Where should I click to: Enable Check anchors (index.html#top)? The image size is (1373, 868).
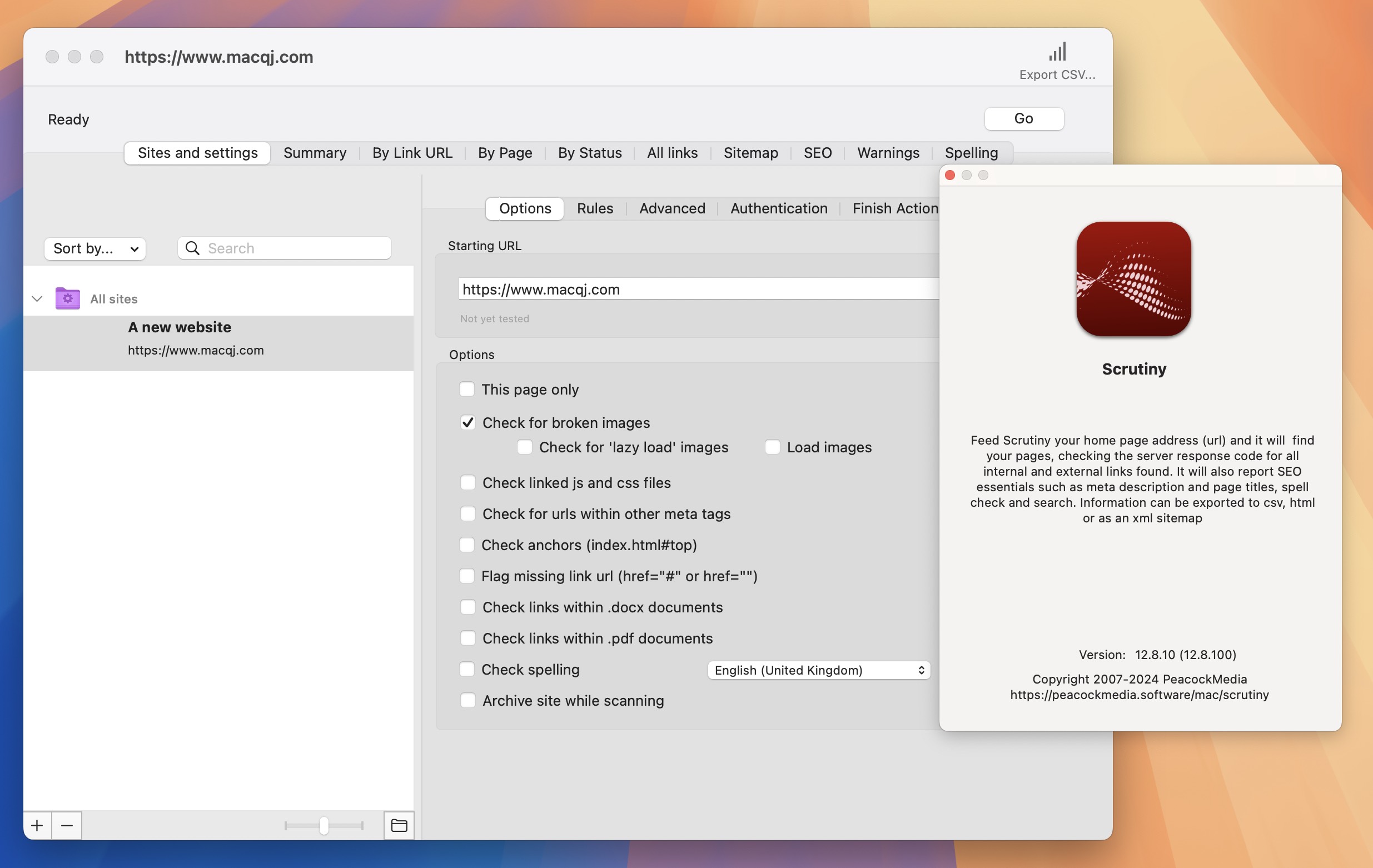(467, 545)
